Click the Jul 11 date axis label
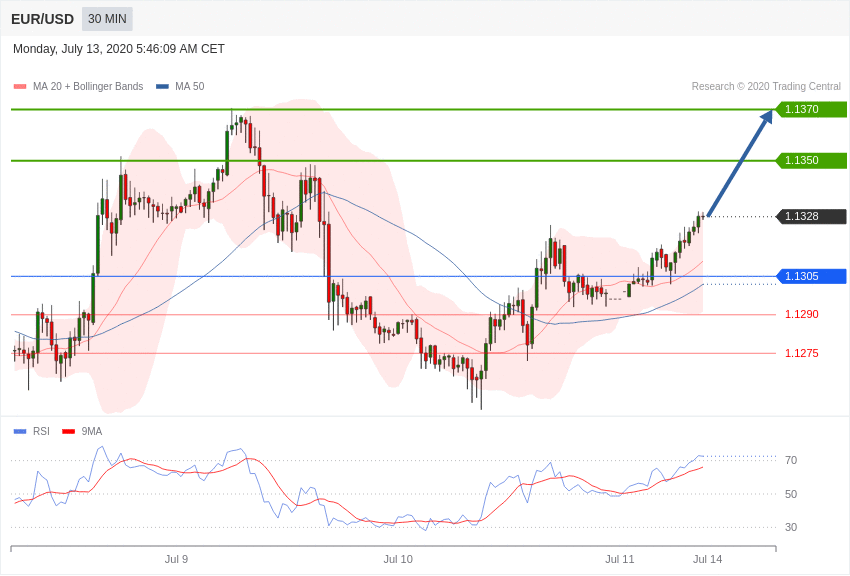The image size is (850, 576). click(620, 559)
